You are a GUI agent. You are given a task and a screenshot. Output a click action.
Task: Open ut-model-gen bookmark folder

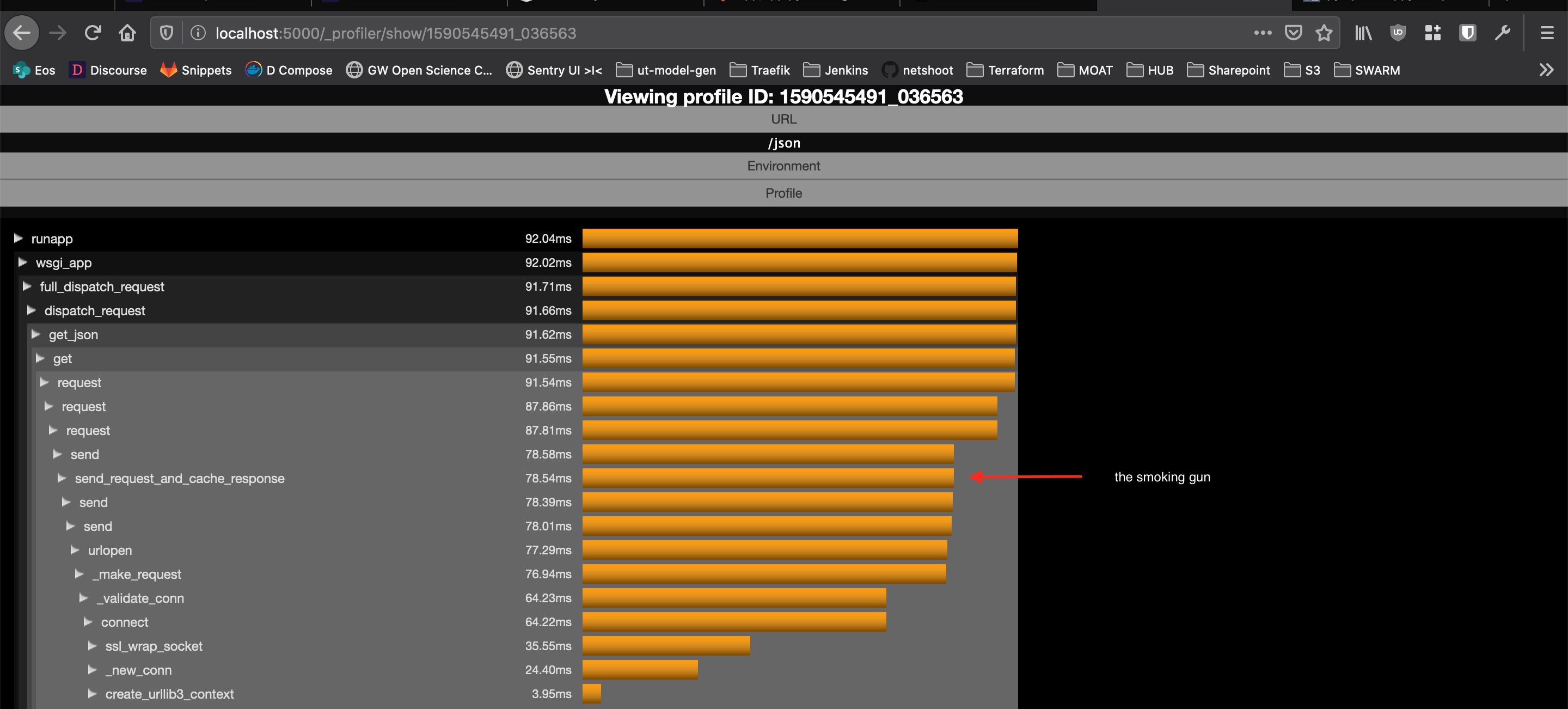tap(666, 70)
